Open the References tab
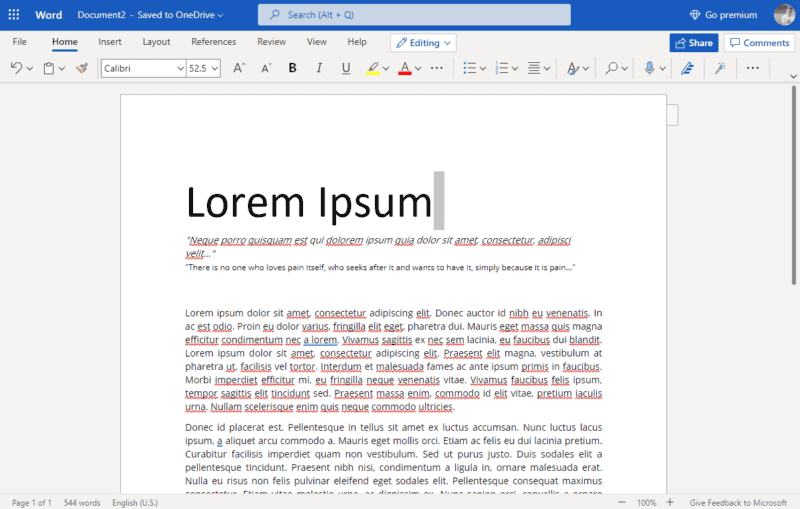Screen dimensions: 800x509 click(214, 42)
